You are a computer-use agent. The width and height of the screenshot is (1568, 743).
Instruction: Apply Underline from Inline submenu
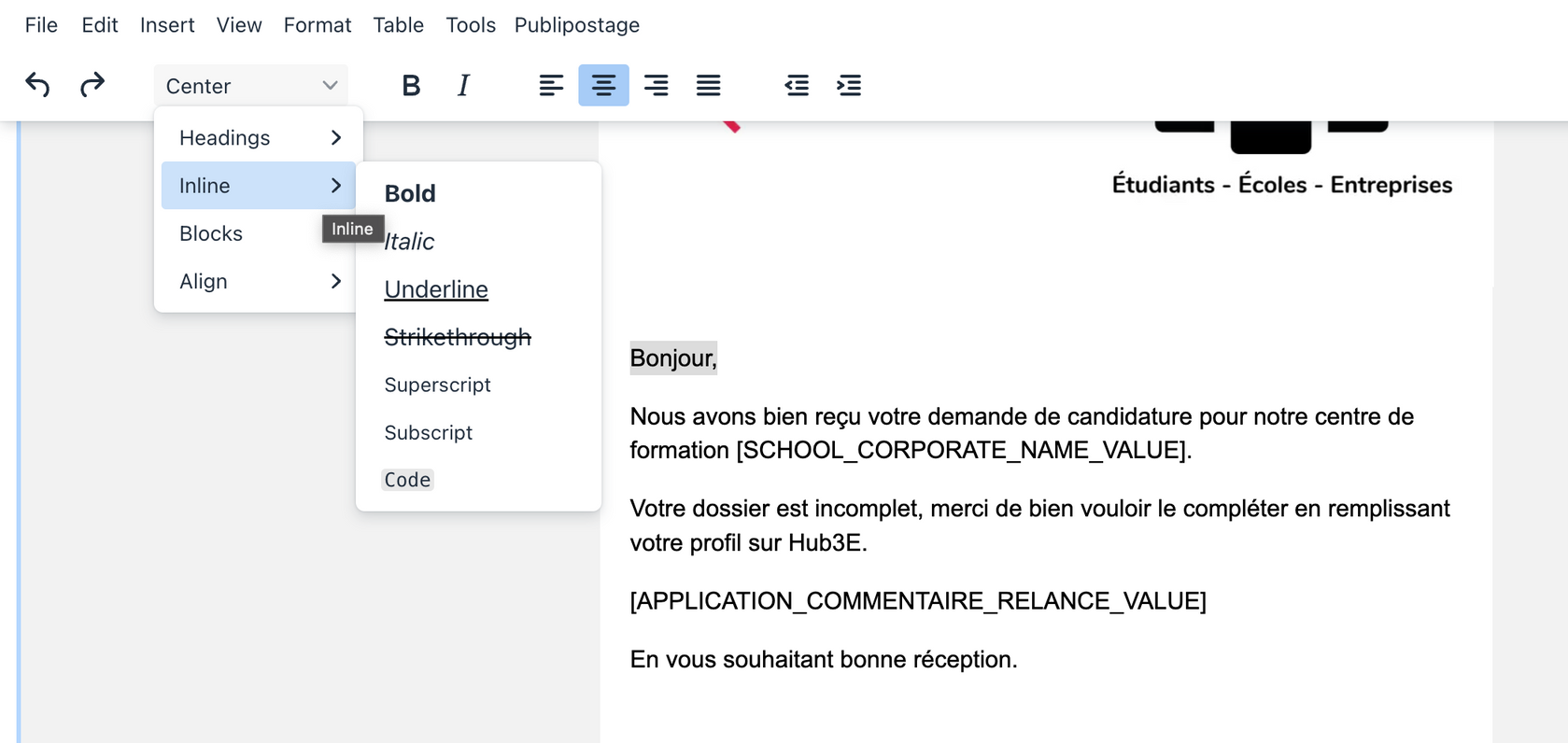478,289
